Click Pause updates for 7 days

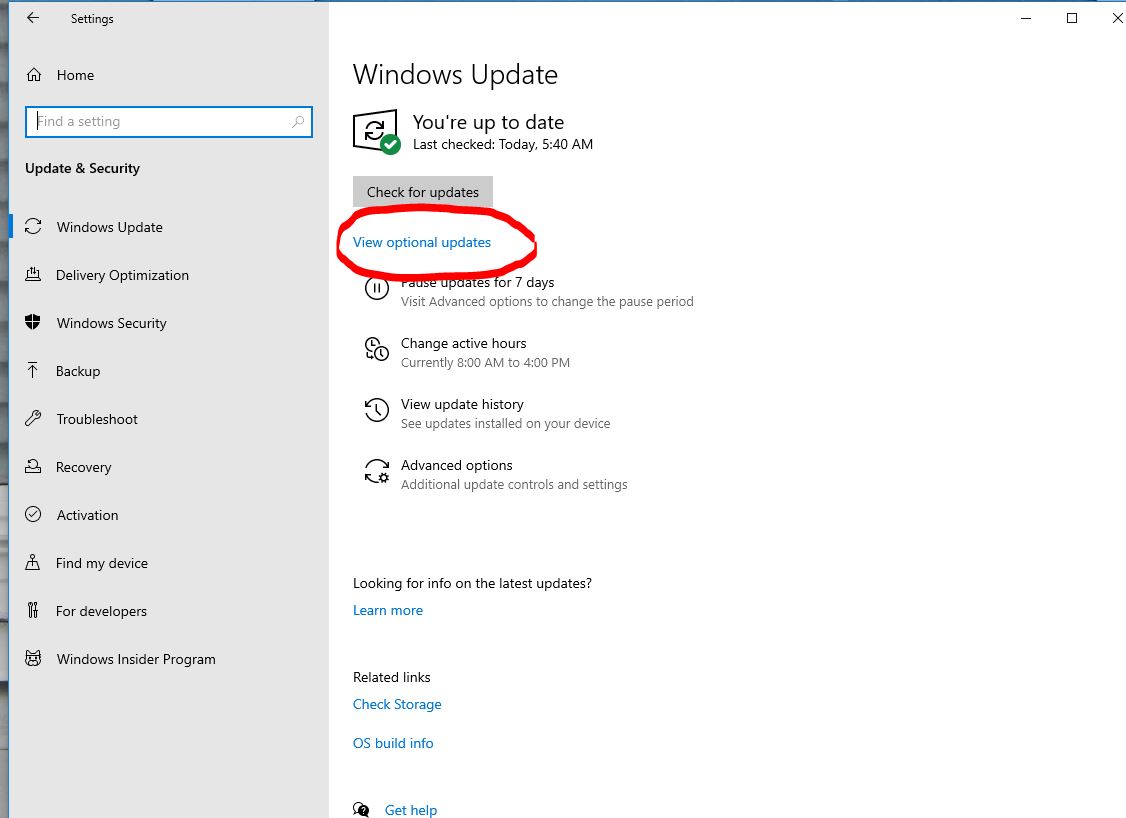coord(478,282)
